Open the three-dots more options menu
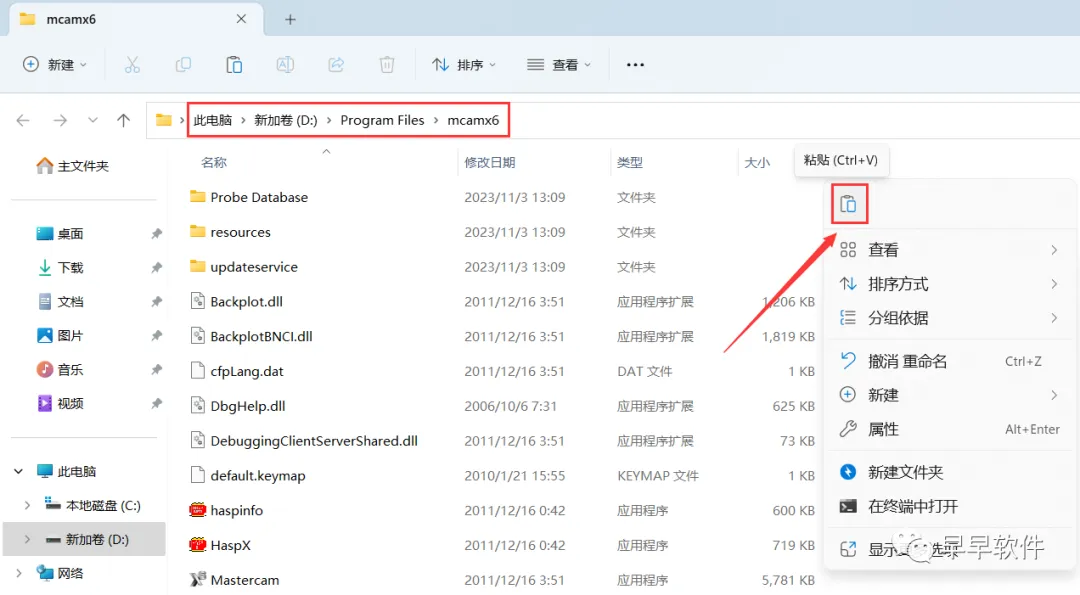This screenshot has width=1080, height=595. point(635,65)
